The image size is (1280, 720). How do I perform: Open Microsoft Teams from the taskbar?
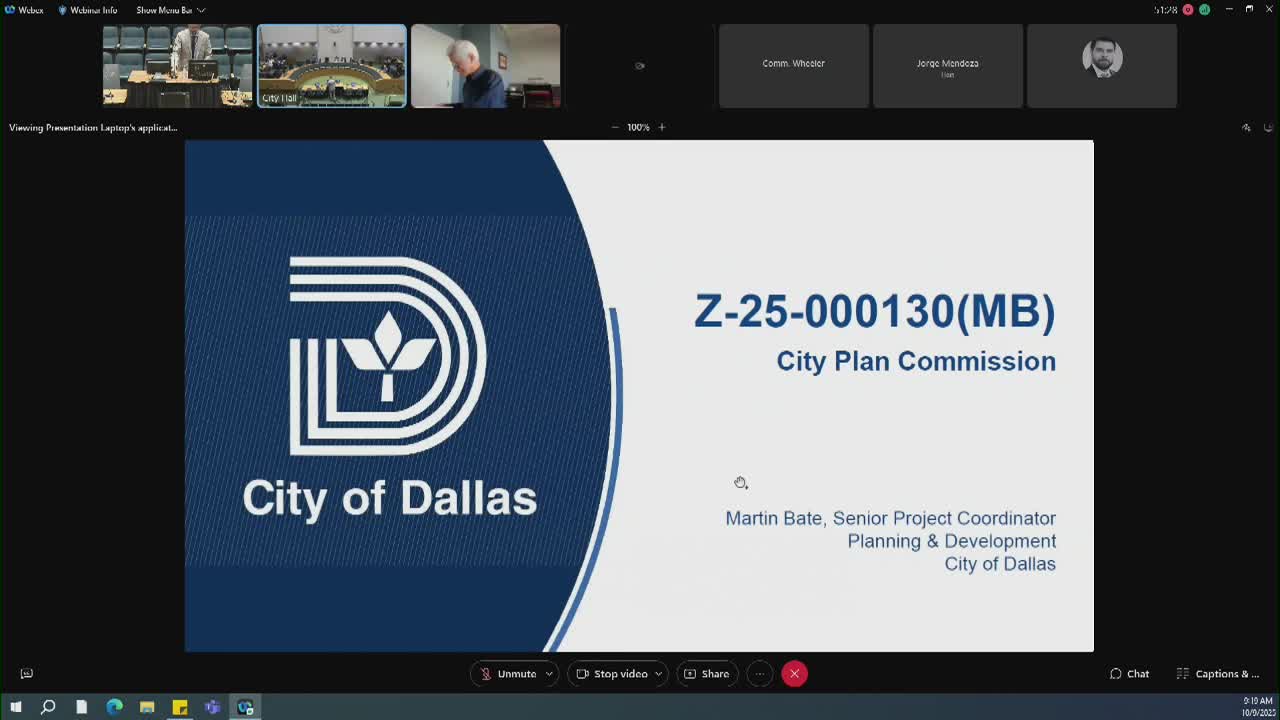[x=213, y=707]
